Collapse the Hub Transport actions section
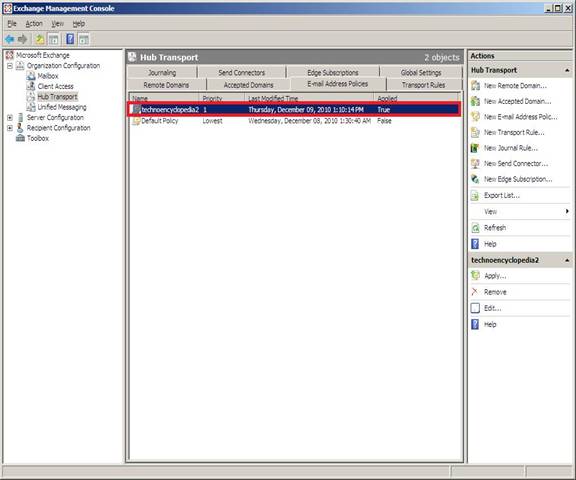The height and width of the screenshot is (480, 576). click(567, 70)
